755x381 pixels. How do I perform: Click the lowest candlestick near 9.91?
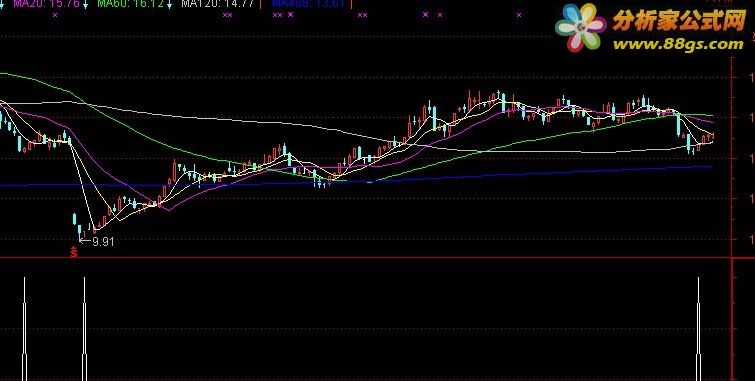click(79, 232)
